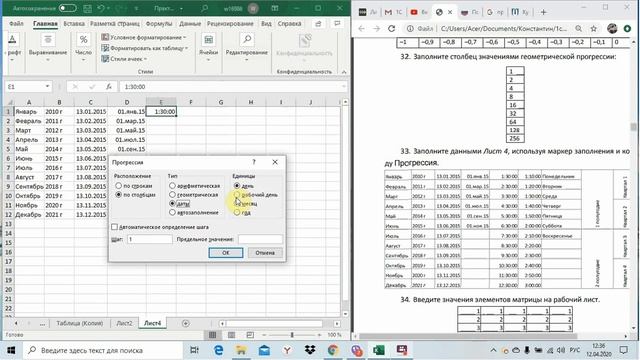The width and height of the screenshot is (640, 360).
Task: Close the Прогрессия dialog with its X
Action: [x=275, y=162]
